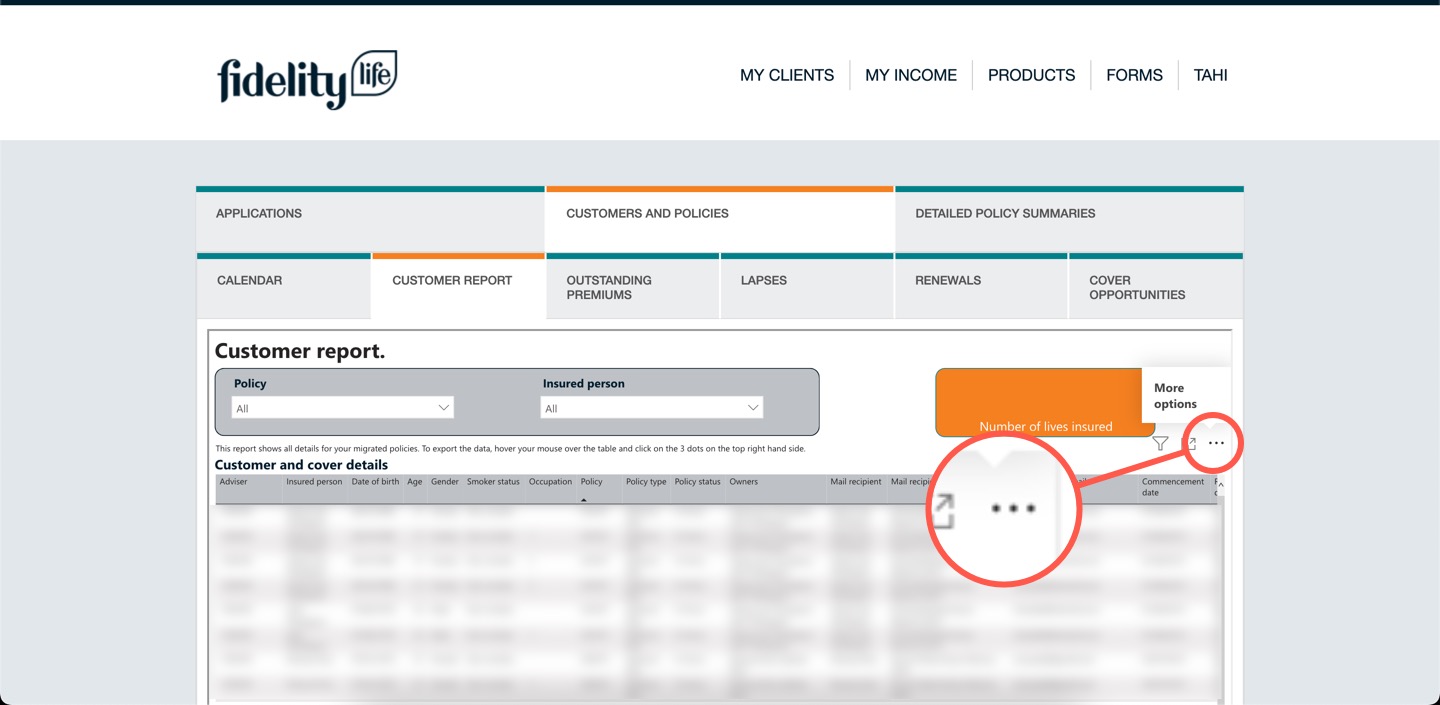Switch to the DETAILED POLICY SUMMARIES tab
Screen dimensions: 1440x705
tap(1068, 214)
